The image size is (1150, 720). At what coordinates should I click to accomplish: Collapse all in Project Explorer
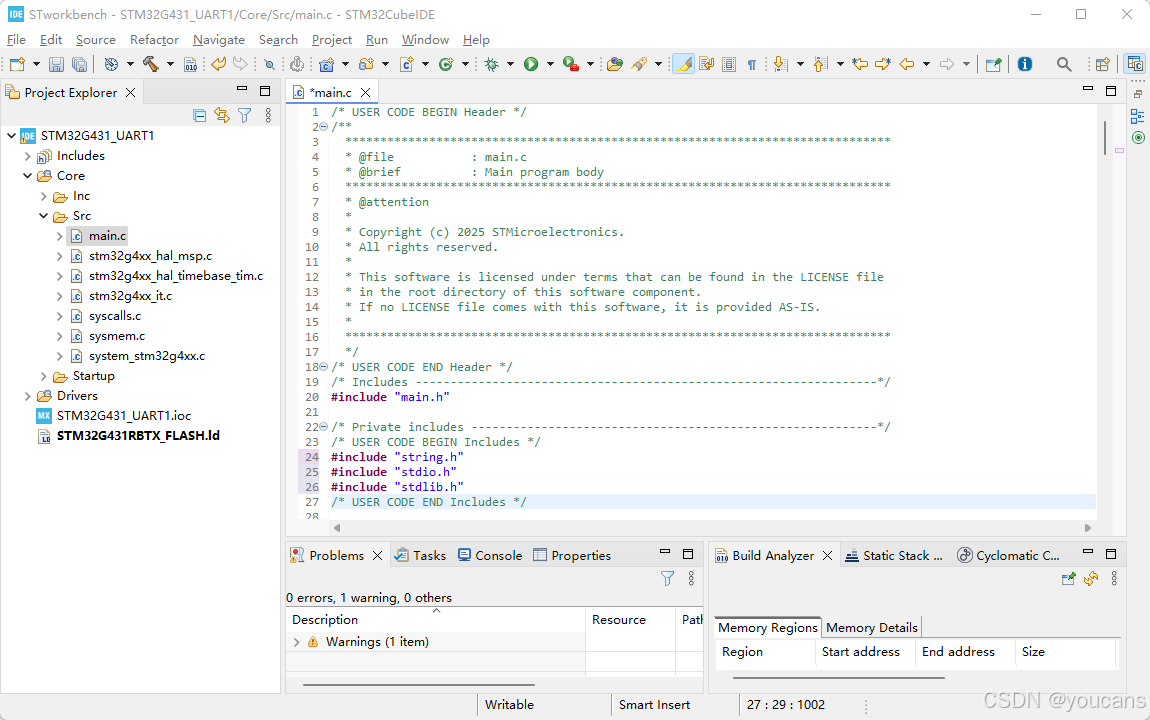pyautogui.click(x=199, y=115)
